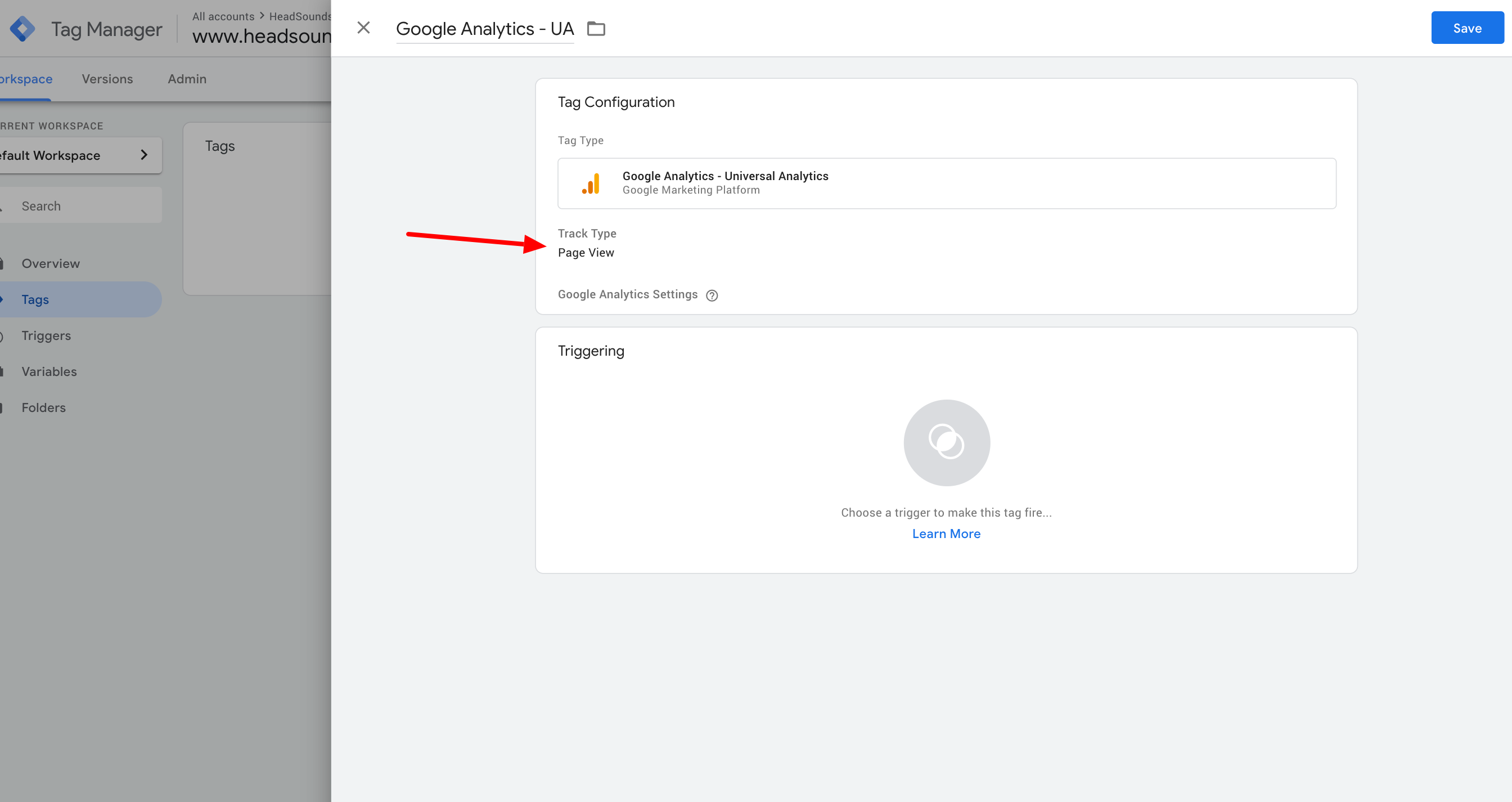The height and width of the screenshot is (802, 1512).
Task: Switch to the Versions tab
Action: click(107, 79)
